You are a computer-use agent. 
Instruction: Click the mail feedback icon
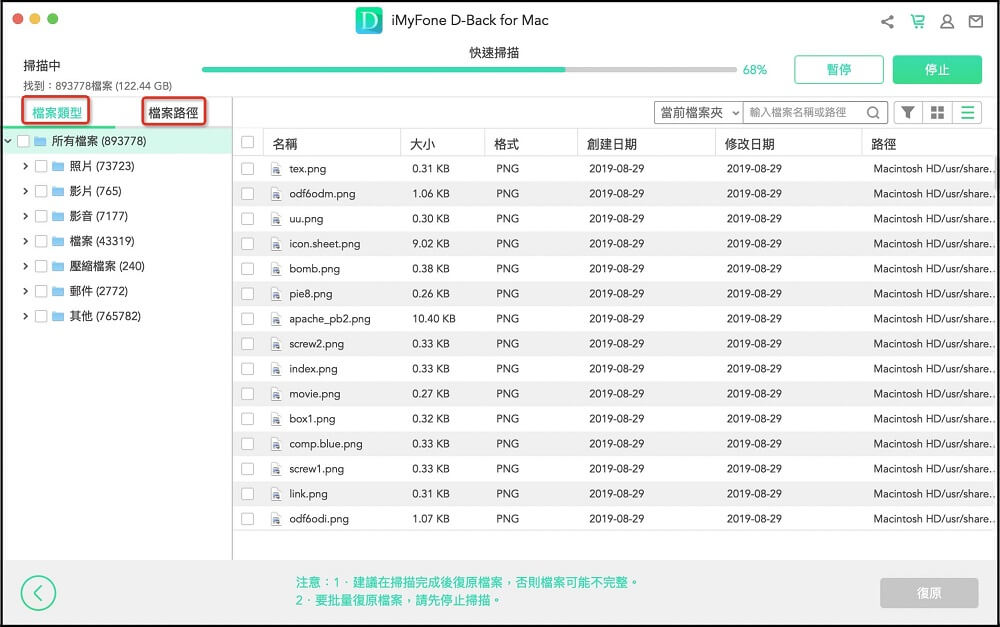(x=975, y=21)
